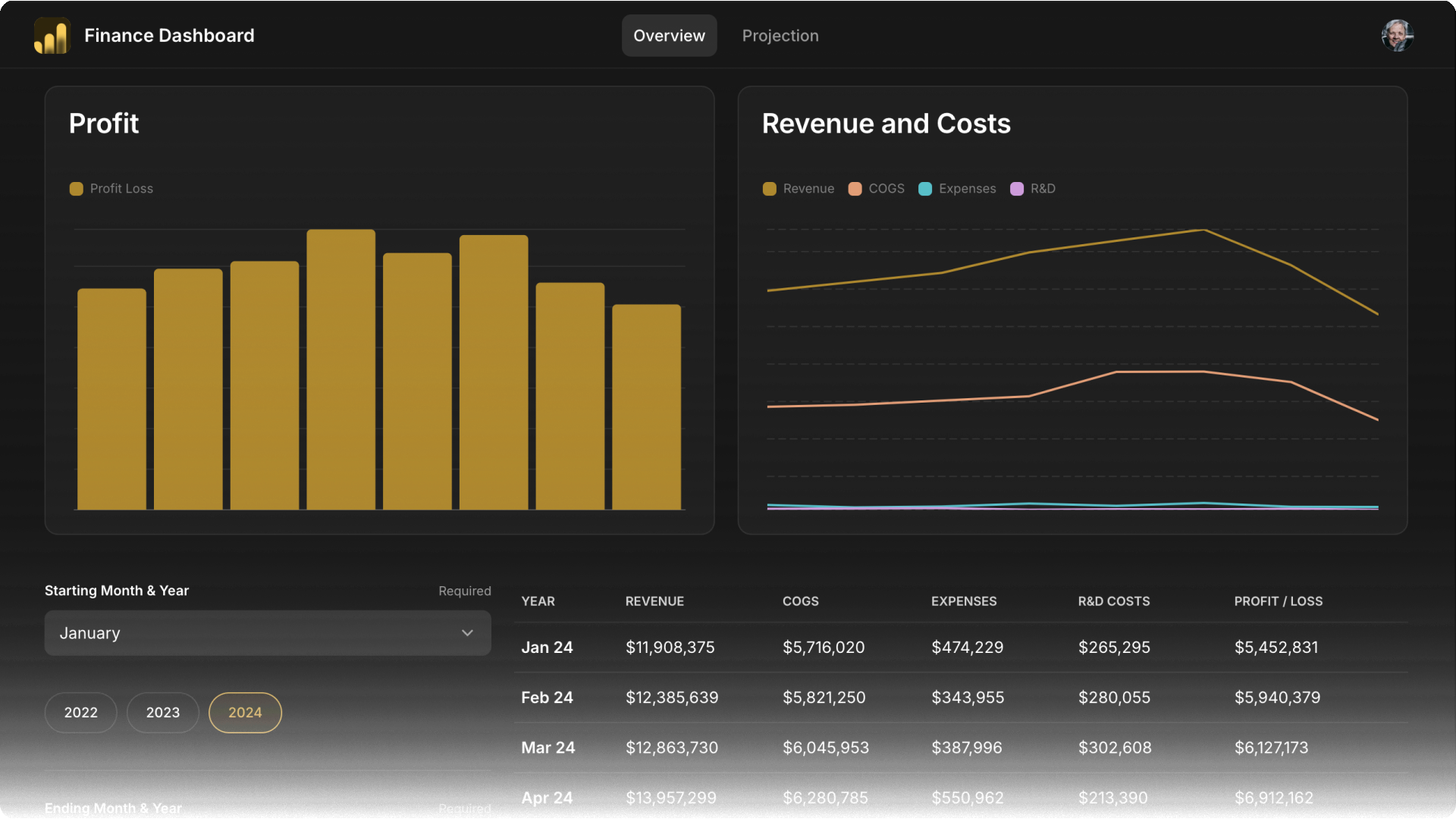The image size is (1456, 819).
Task: Click revenue value $11,908,375
Action: [x=670, y=648]
